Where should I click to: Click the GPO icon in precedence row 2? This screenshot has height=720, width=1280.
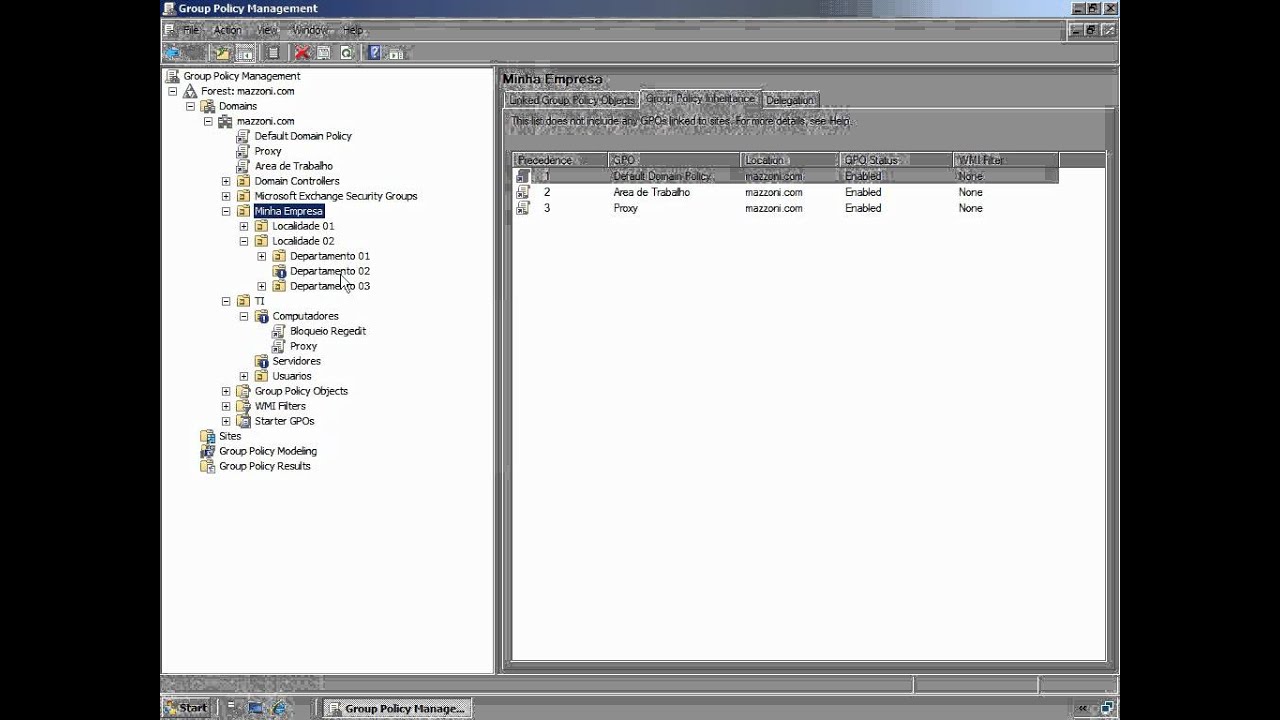(523, 192)
